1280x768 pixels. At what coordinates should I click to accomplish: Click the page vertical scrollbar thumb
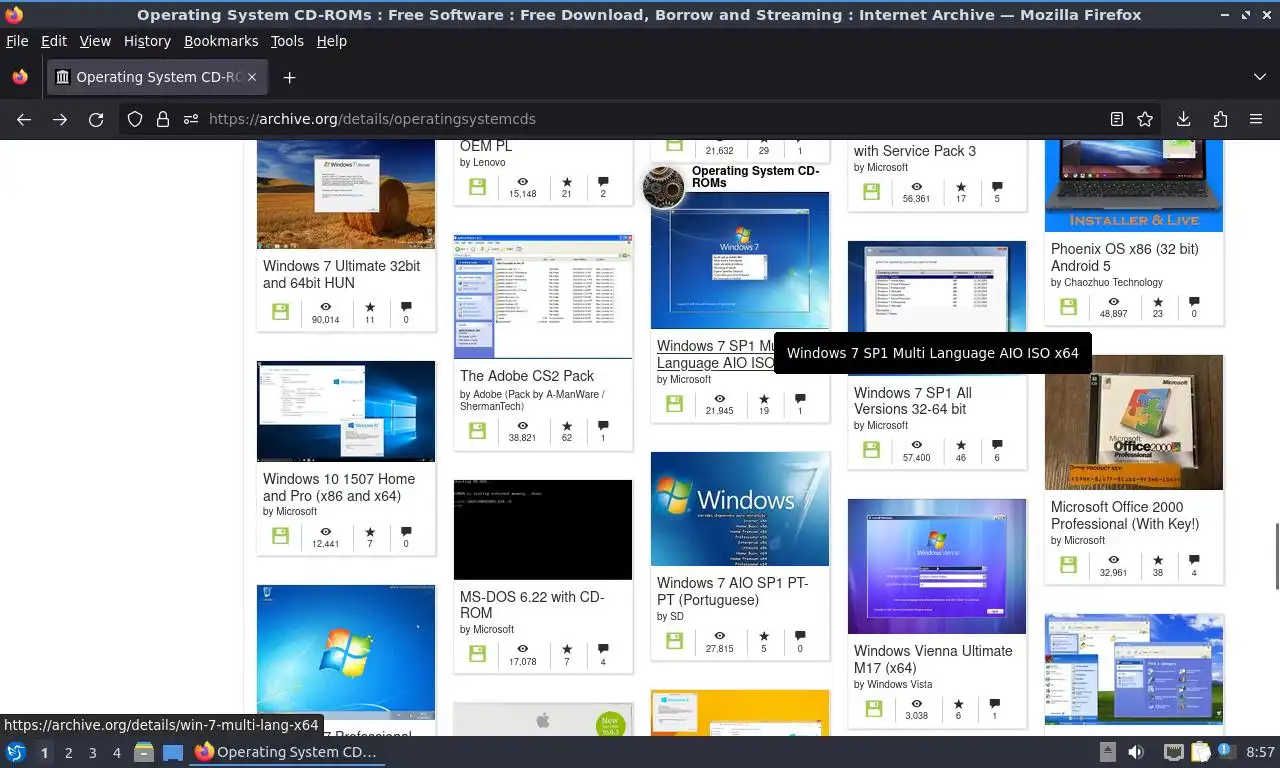pos(1276,556)
